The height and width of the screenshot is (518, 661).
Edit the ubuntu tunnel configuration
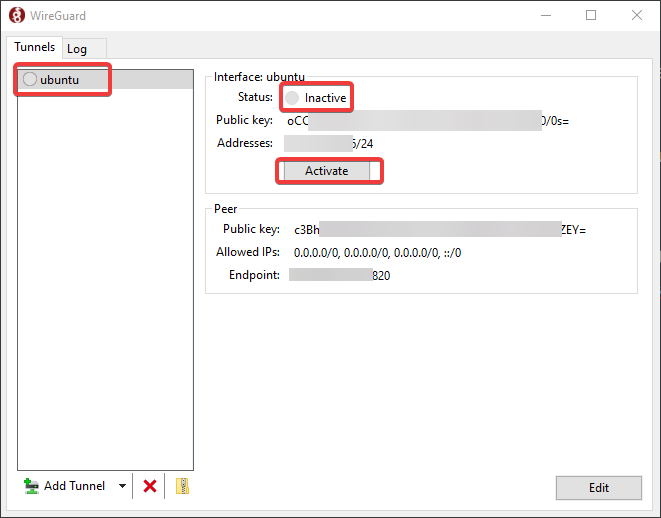(x=599, y=488)
